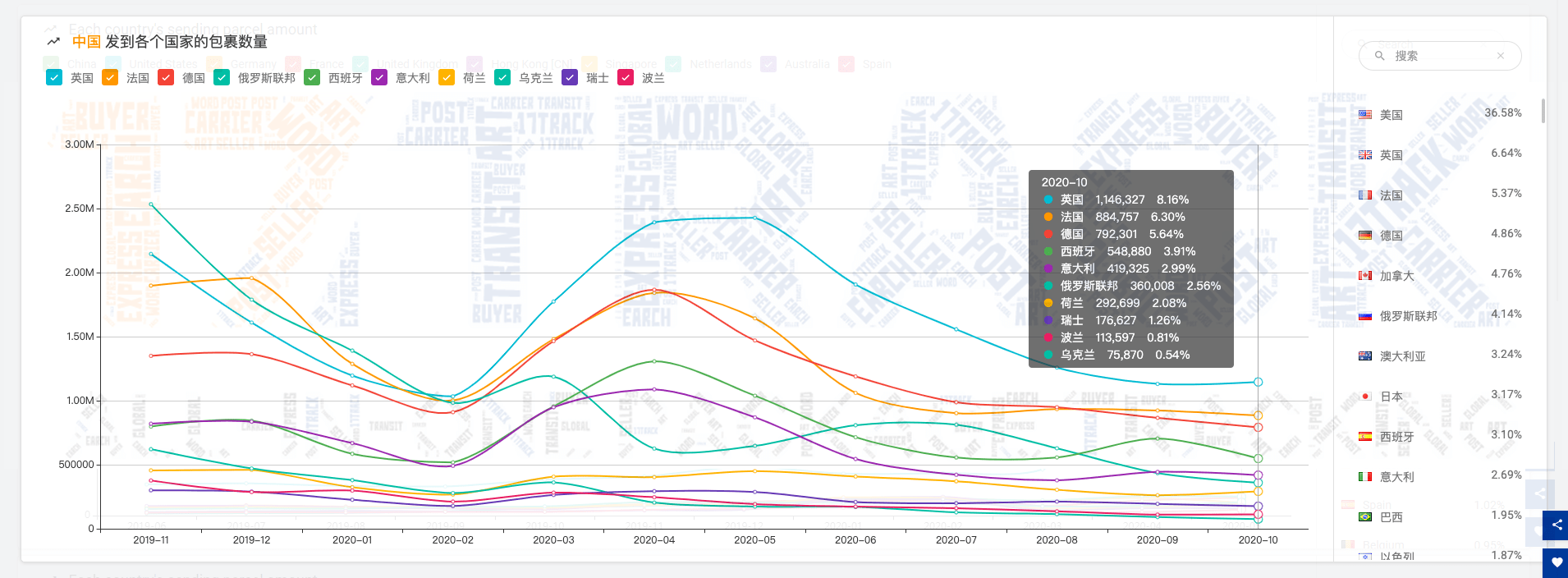Click the 西班牙 legend label
Viewport: 1568px width, 578px height.
(x=345, y=78)
